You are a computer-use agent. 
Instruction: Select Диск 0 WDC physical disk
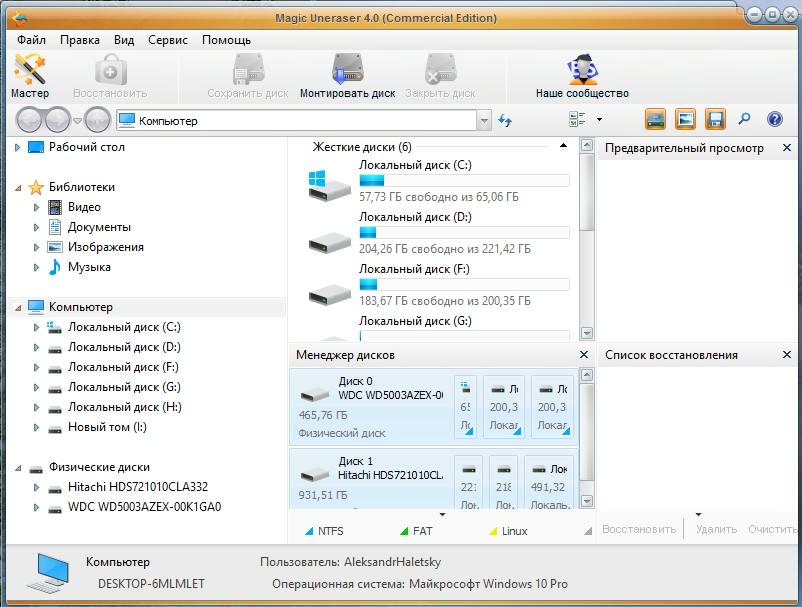click(369, 406)
